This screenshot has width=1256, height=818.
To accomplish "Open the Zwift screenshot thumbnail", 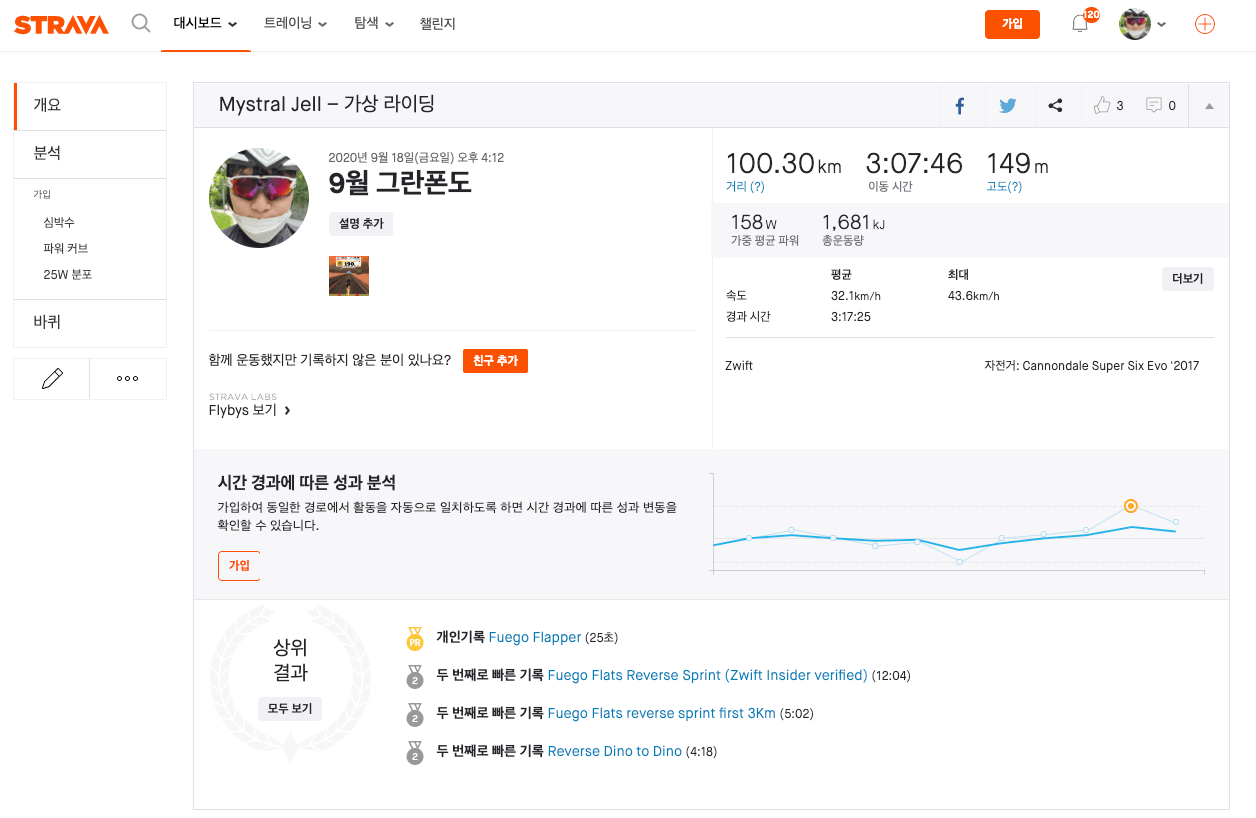I will [349, 276].
